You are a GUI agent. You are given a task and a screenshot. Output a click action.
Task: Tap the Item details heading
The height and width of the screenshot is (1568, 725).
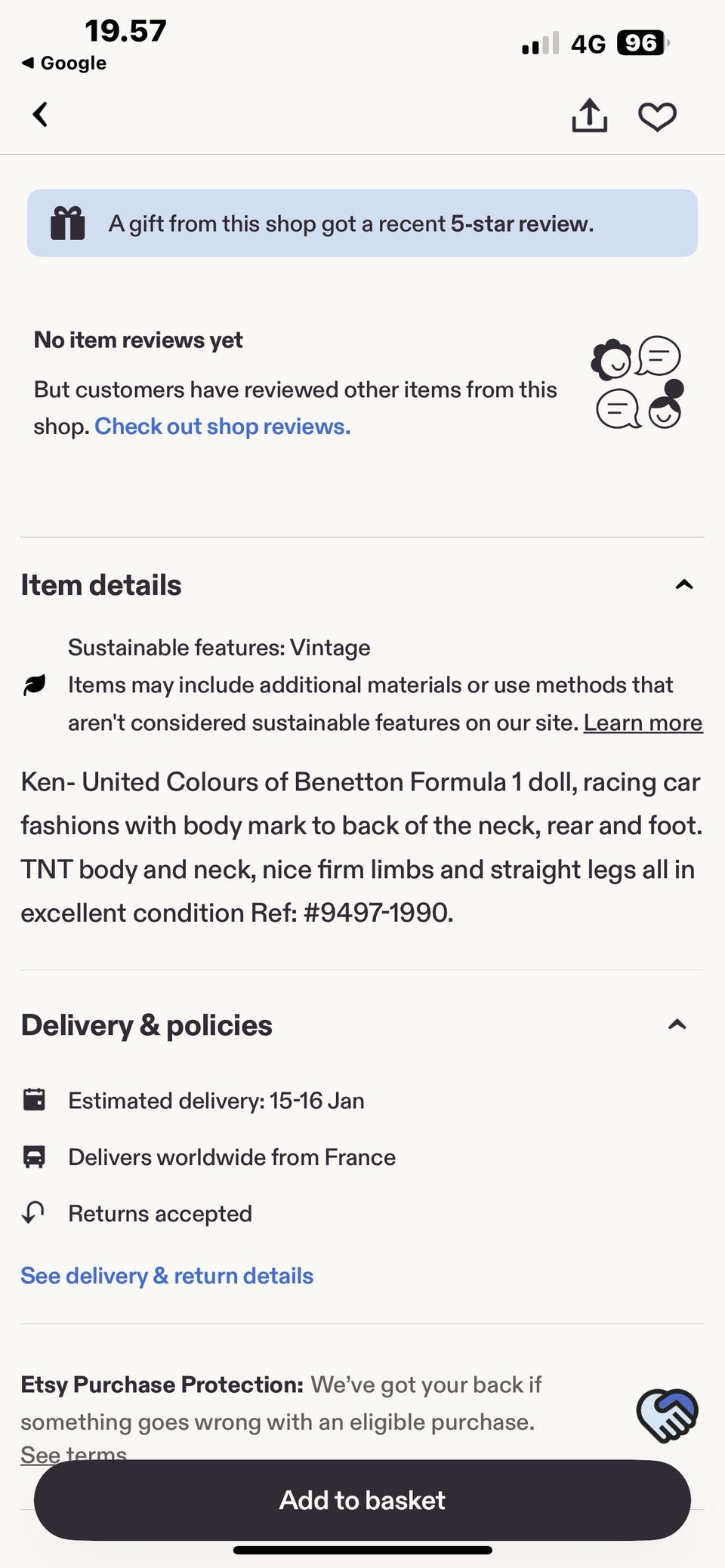pyautogui.click(x=101, y=585)
